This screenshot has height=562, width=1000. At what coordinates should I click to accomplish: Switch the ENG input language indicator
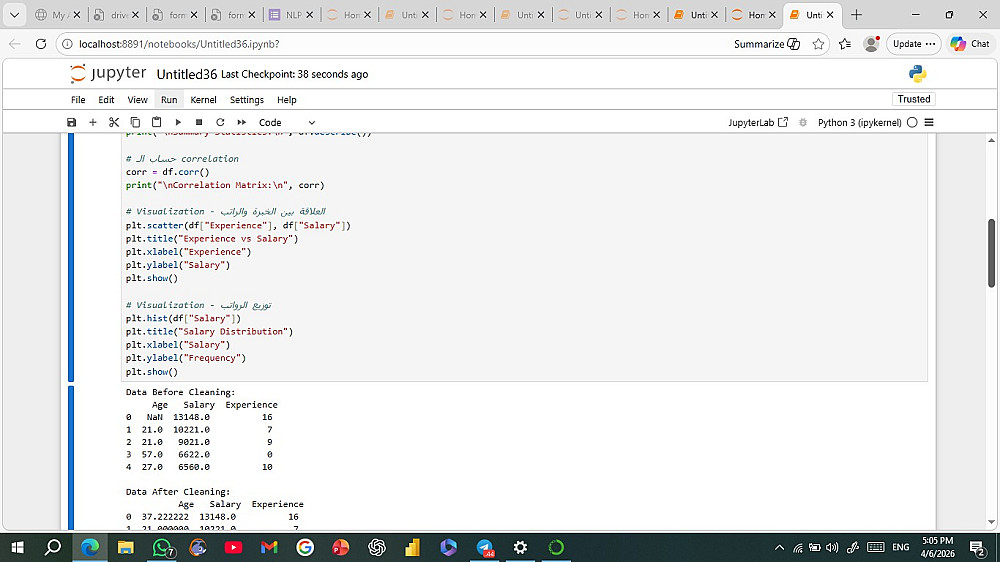click(x=901, y=547)
